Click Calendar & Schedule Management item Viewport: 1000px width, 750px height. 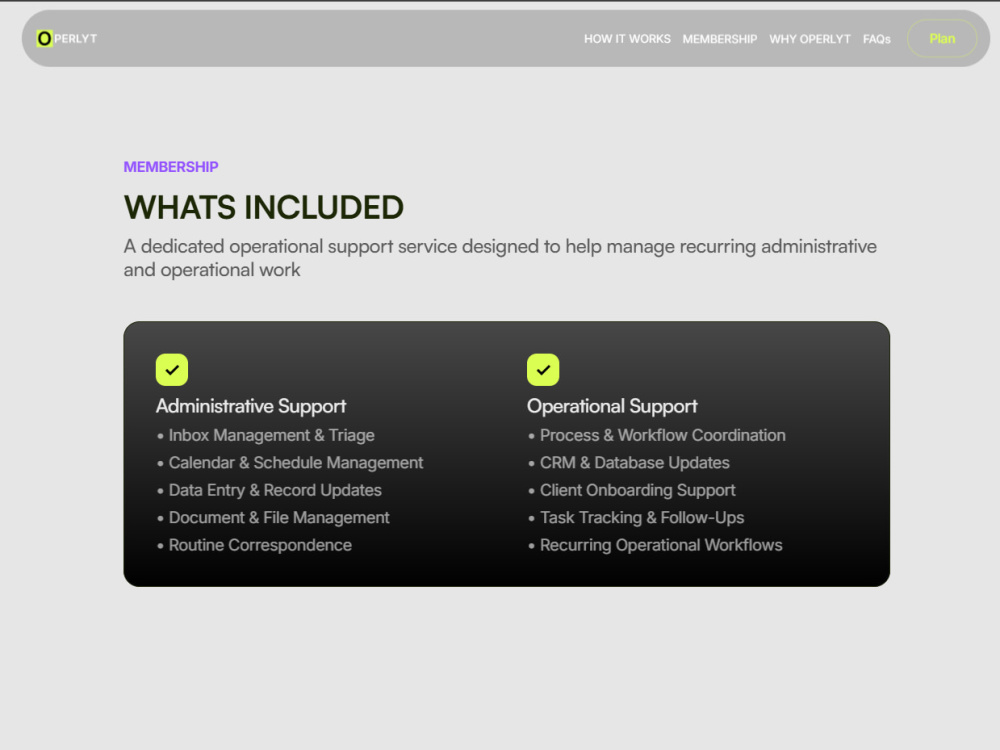tap(290, 463)
